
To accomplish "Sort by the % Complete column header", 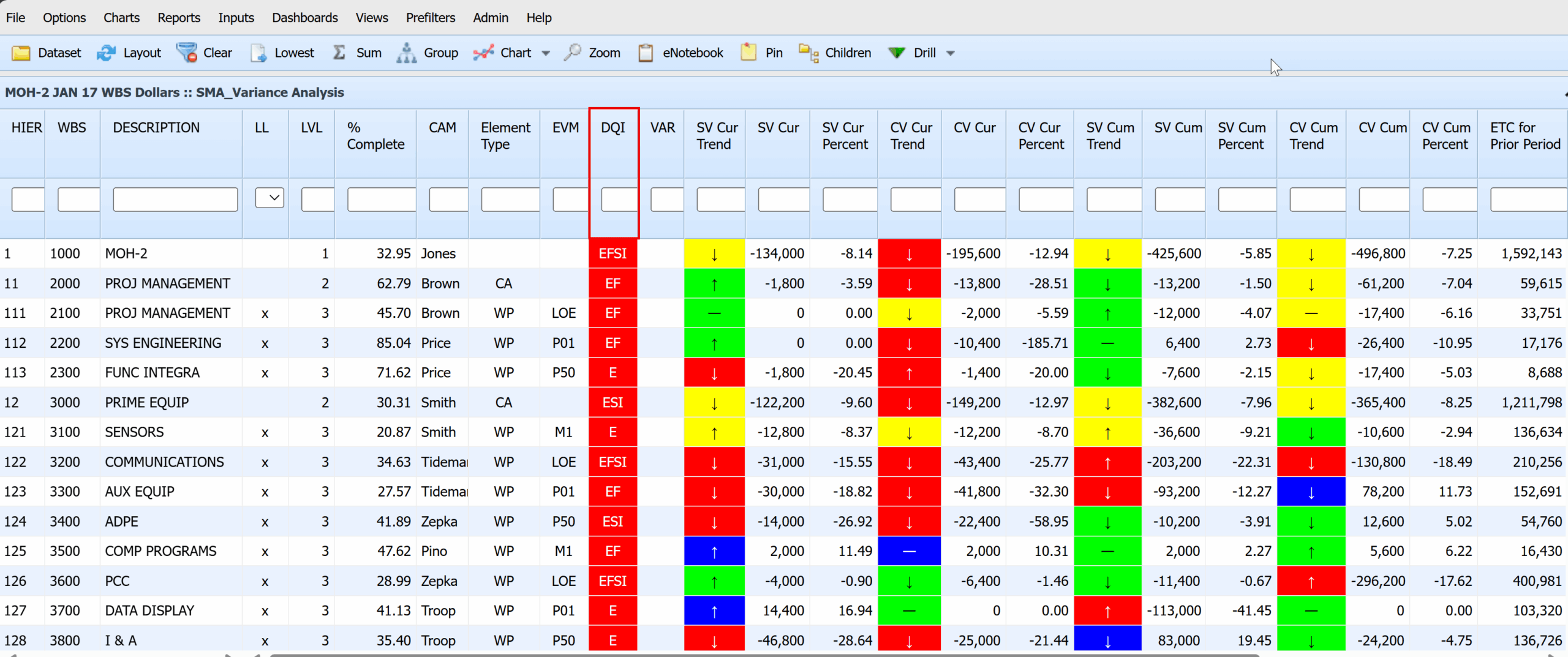I will (375, 136).
